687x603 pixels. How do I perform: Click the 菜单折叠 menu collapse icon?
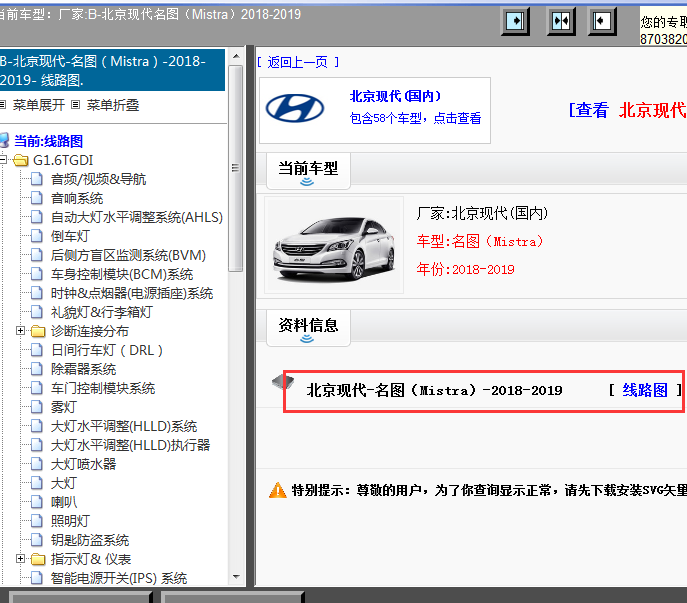click(x=76, y=105)
